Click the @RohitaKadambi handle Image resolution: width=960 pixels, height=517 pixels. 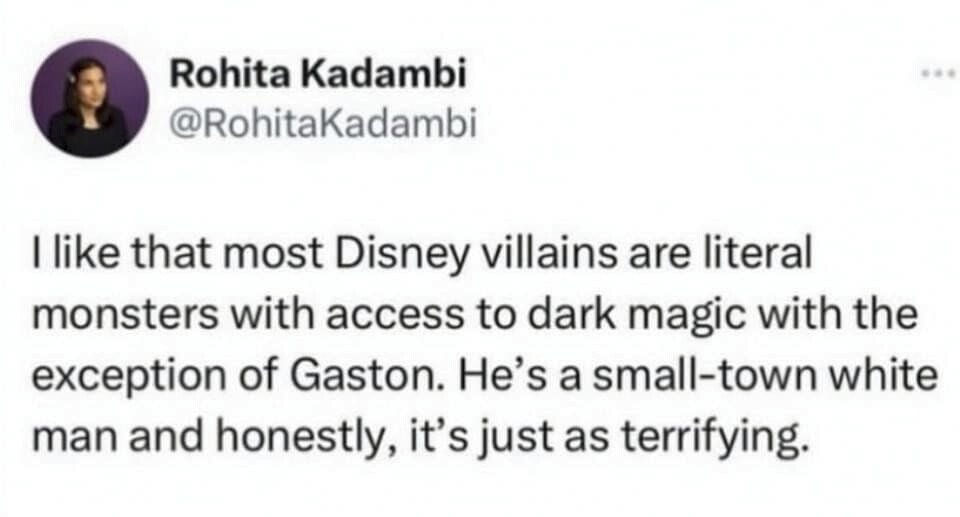(322, 124)
